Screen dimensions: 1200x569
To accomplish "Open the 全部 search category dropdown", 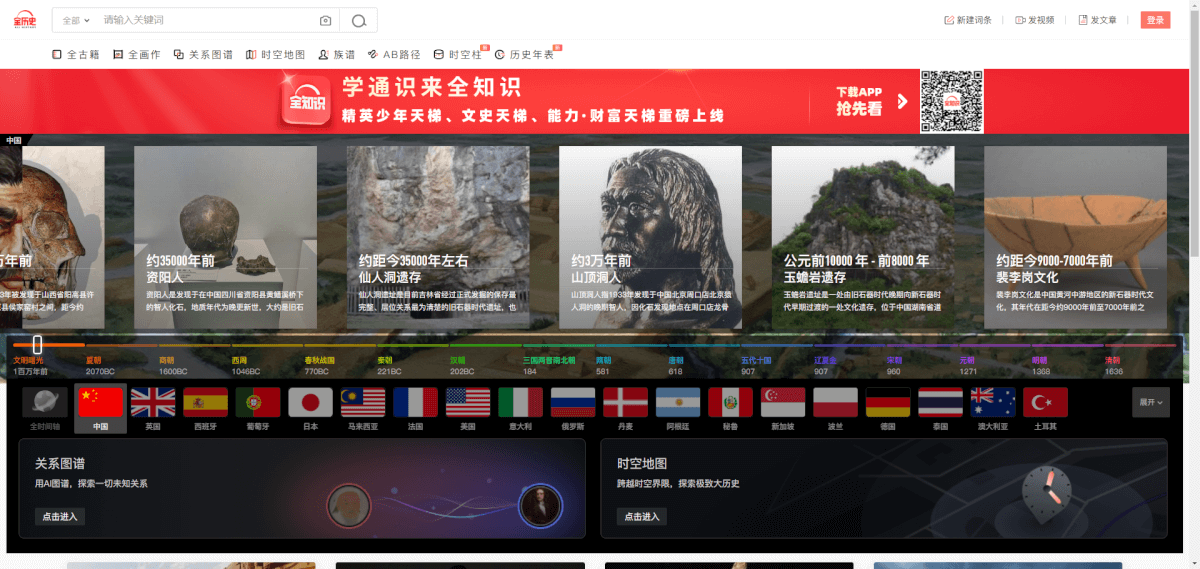I will [75, 20].
